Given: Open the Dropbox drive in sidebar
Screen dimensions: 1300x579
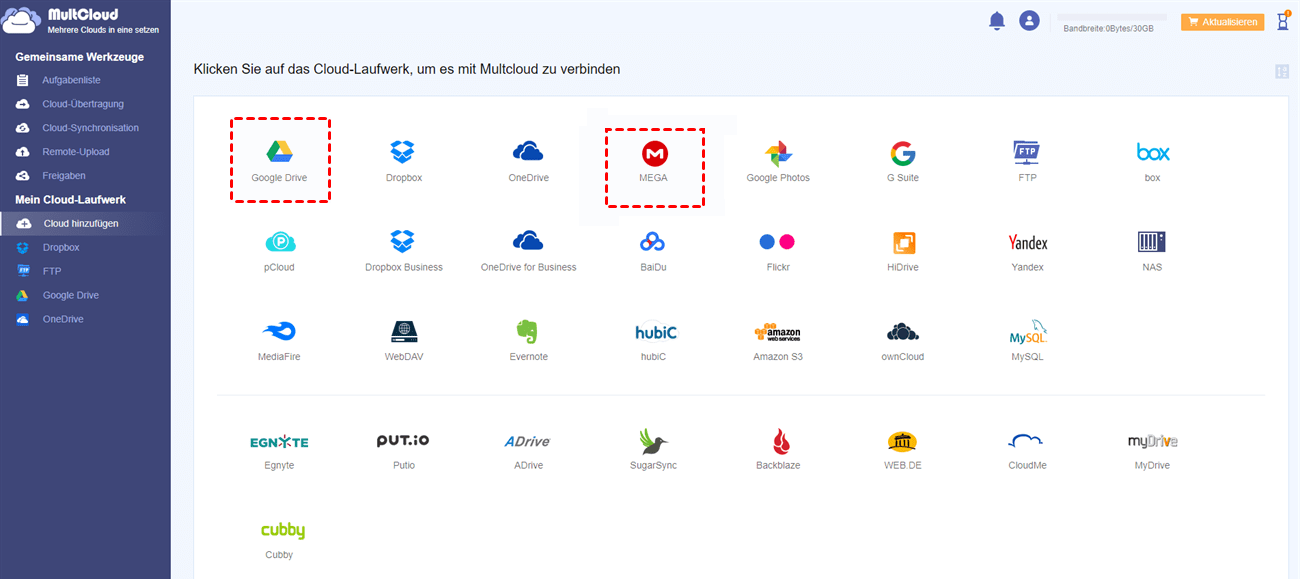Looking at the screenshot, I should point(61,248).
